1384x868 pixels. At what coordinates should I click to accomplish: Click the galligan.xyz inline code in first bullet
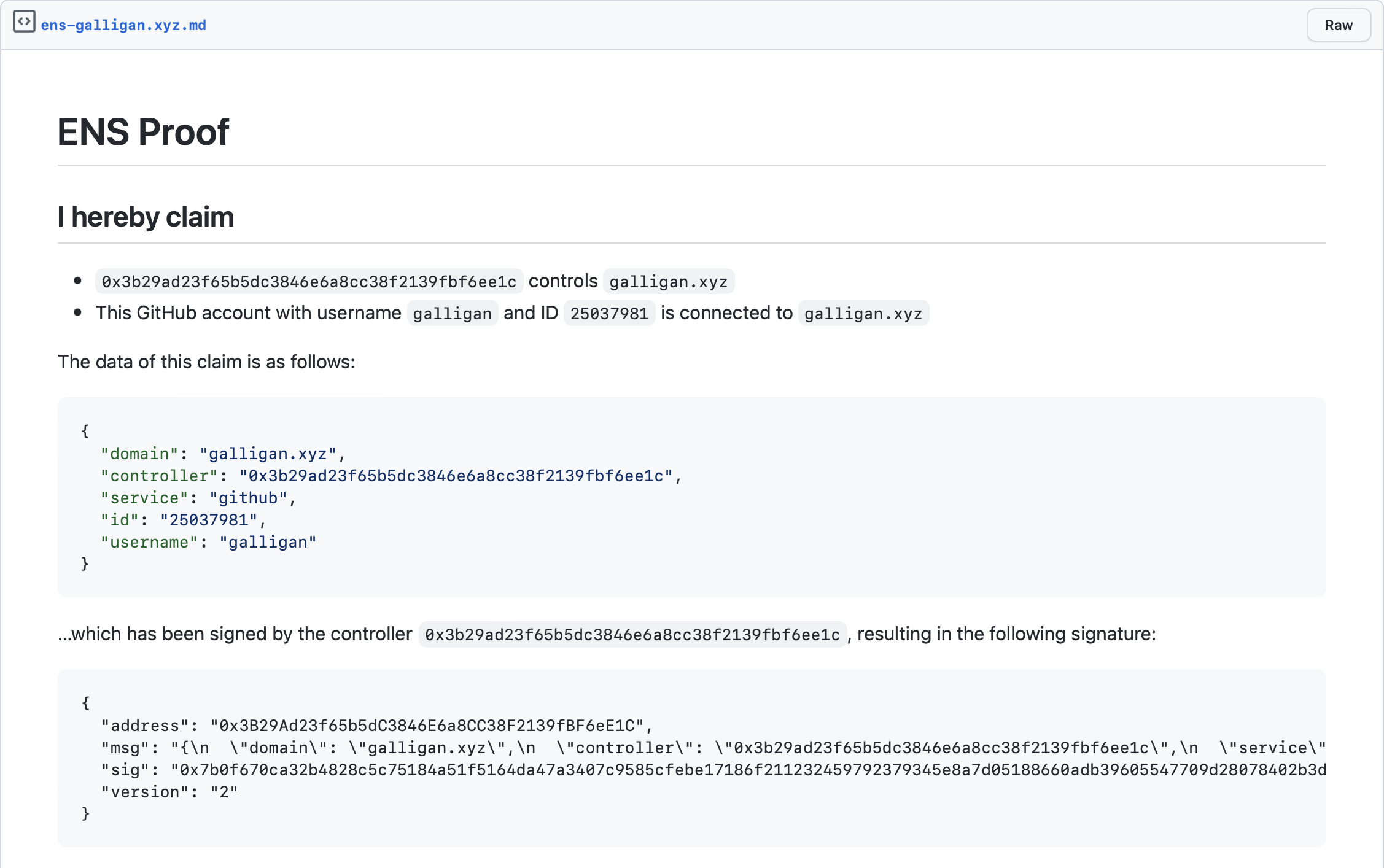tap(668, 281)
